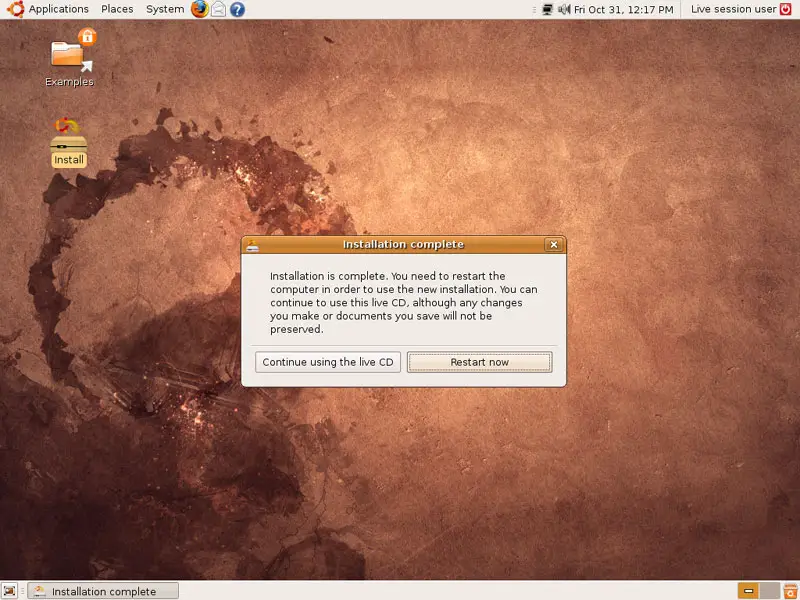Open the Places menu
The image size is (800, 600).
coord(117,9)
